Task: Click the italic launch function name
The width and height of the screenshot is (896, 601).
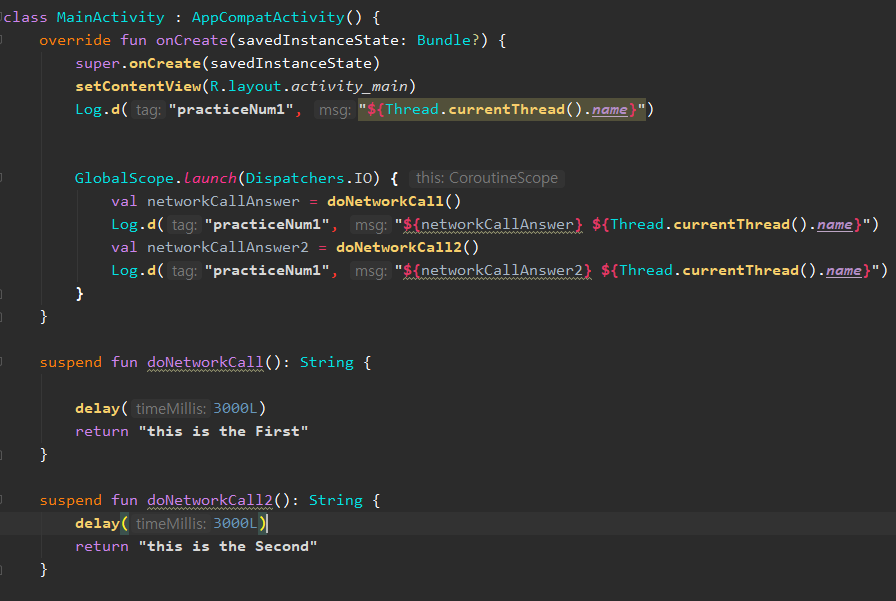Action: pyautogui.click(x=210, y=178)
